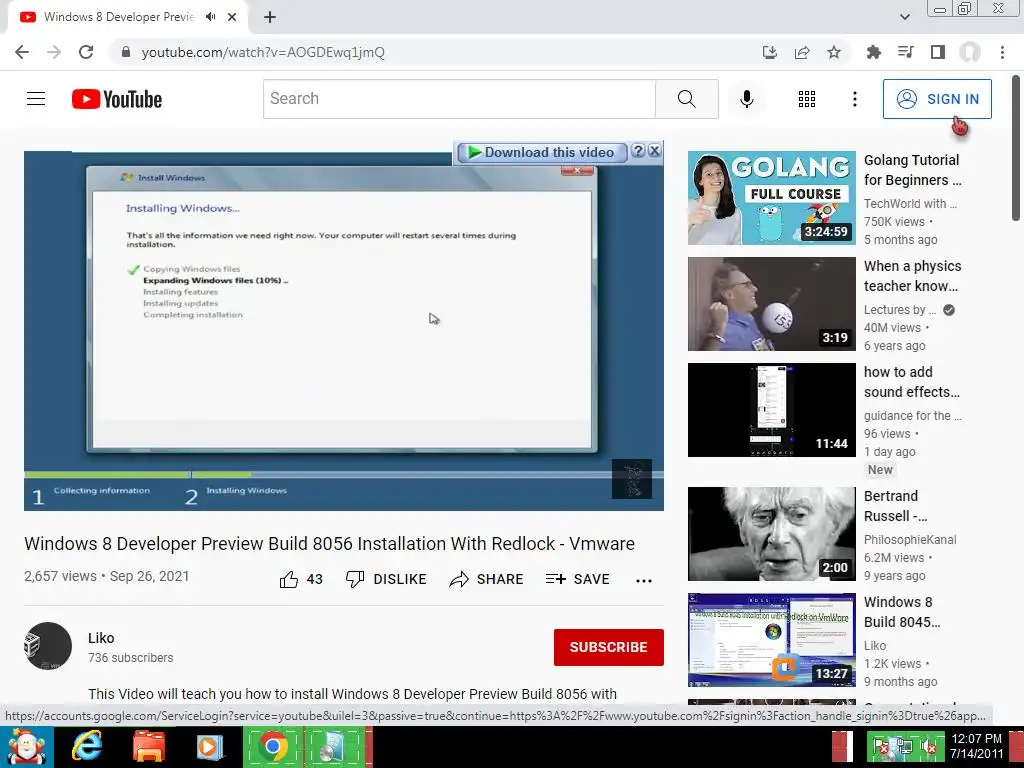Click the red SUBSCRIBE button
Image resolution: width=1024 pixels, height=768 pixels.
tap(609, 647)
